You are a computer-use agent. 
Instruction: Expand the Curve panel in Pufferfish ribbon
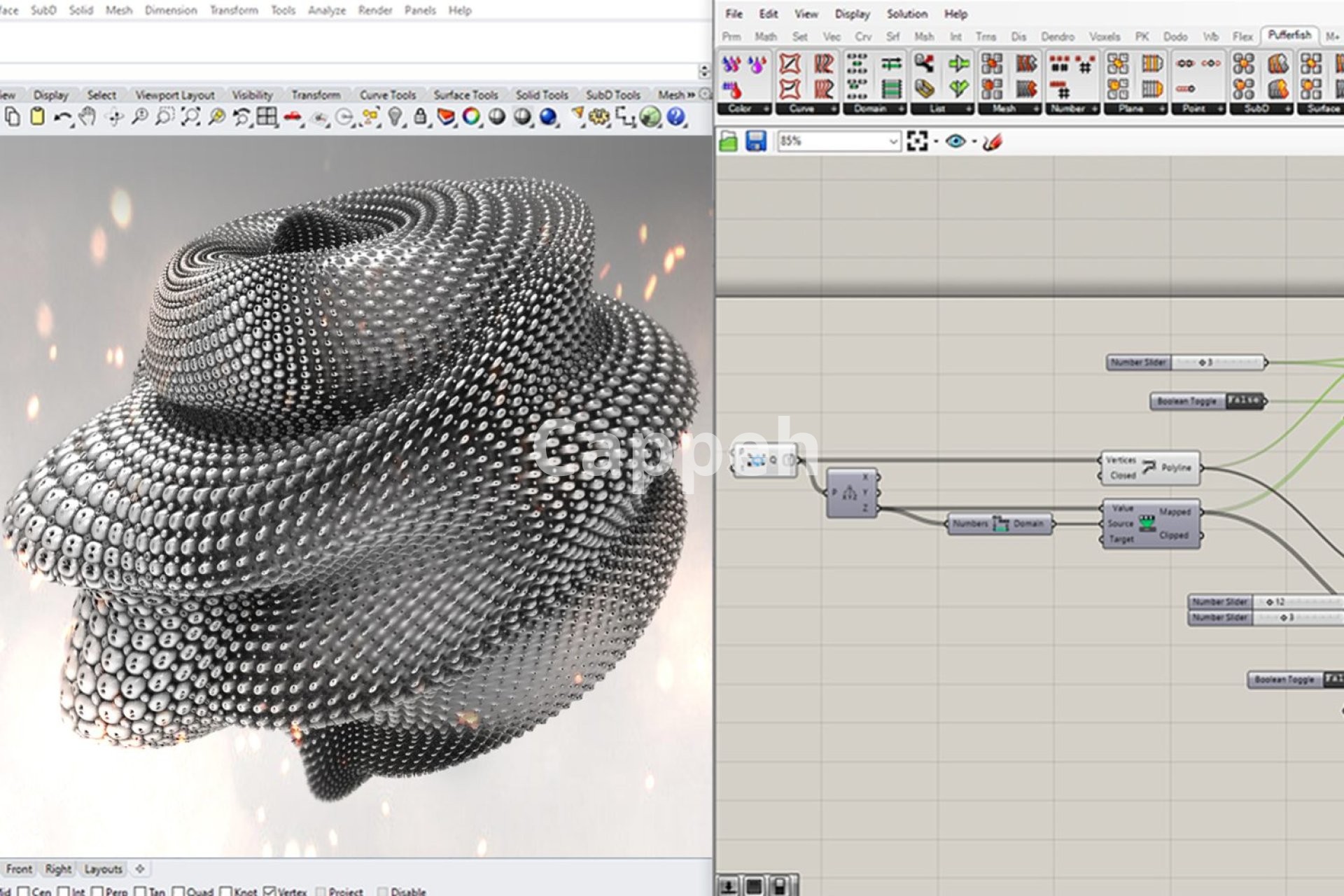834,109
